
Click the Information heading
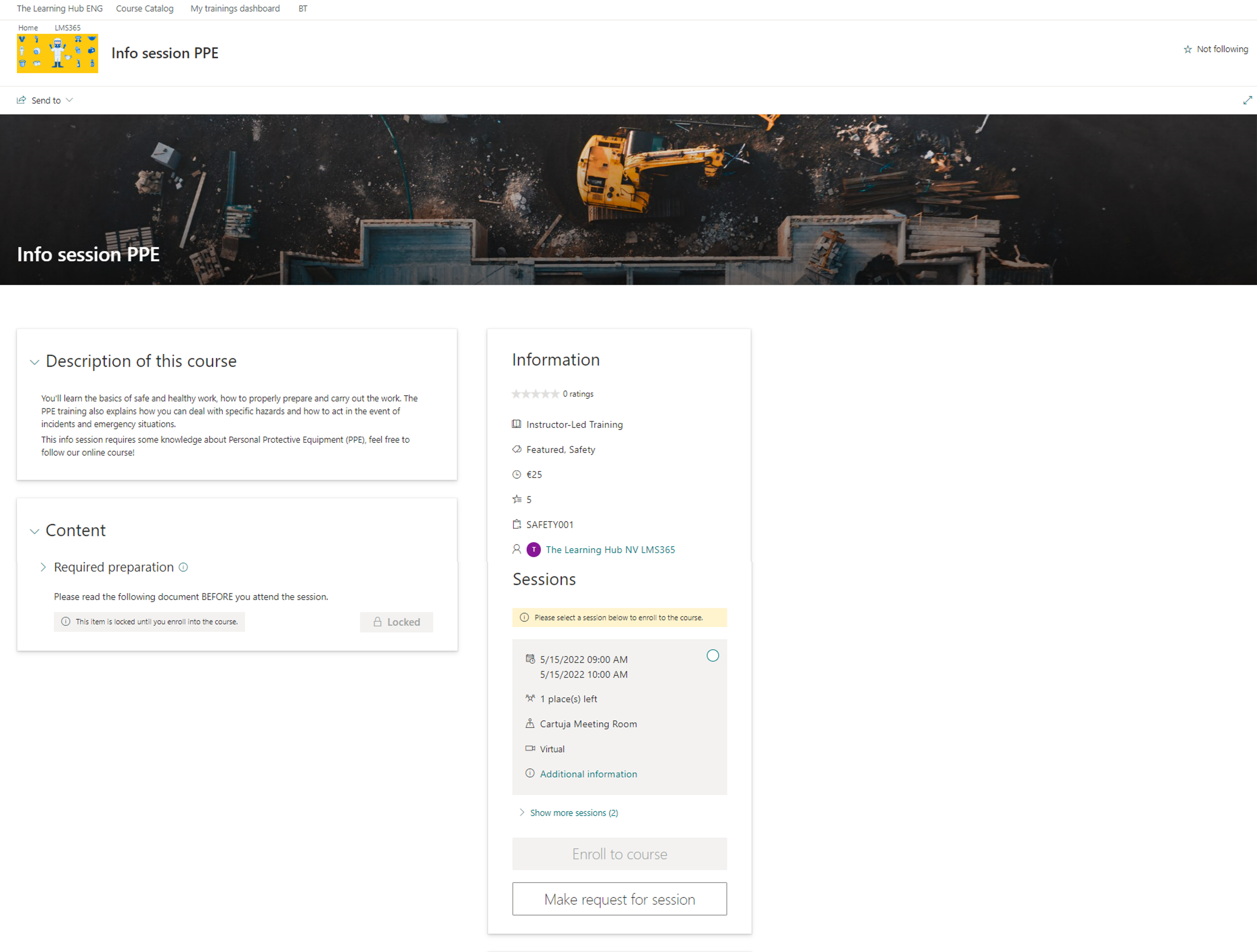556,360
